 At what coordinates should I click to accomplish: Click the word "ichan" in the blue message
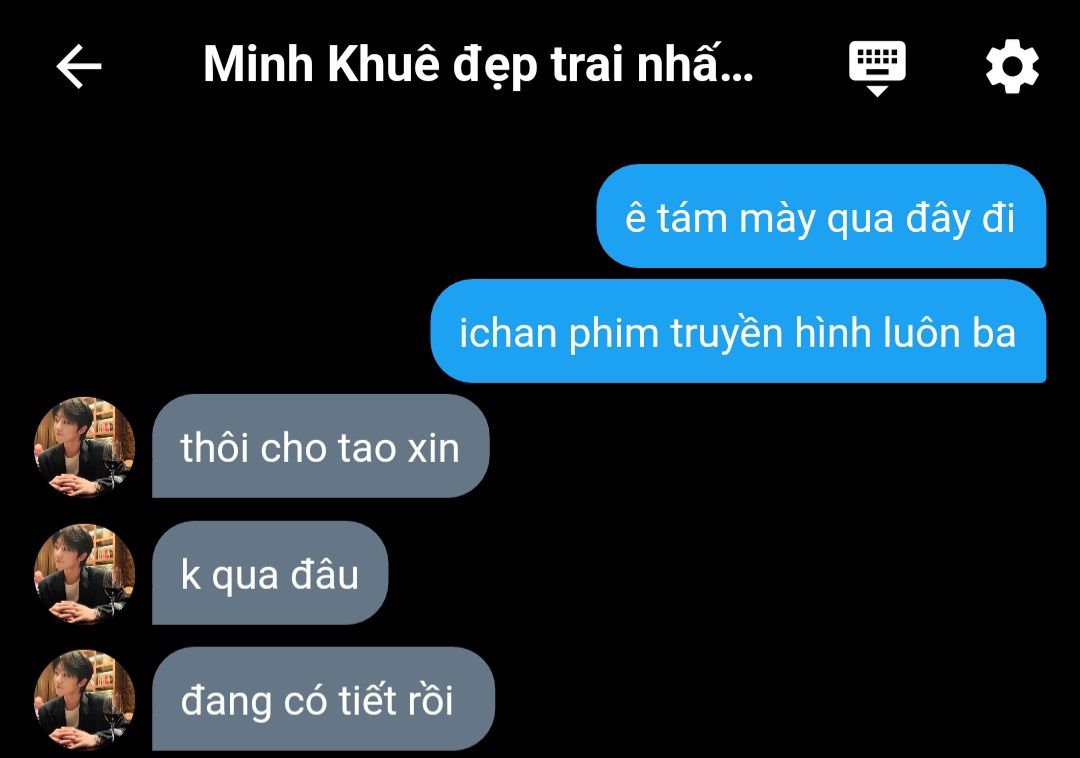point(508,333)
